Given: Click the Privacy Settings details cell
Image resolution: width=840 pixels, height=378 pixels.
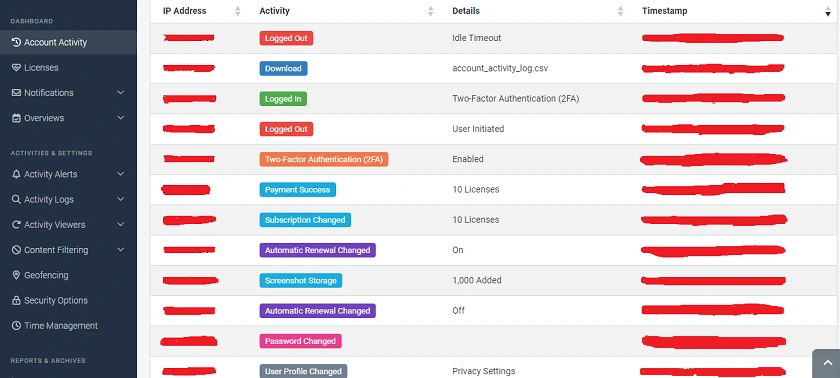Looking at the screenshot, I should point(484,371).
